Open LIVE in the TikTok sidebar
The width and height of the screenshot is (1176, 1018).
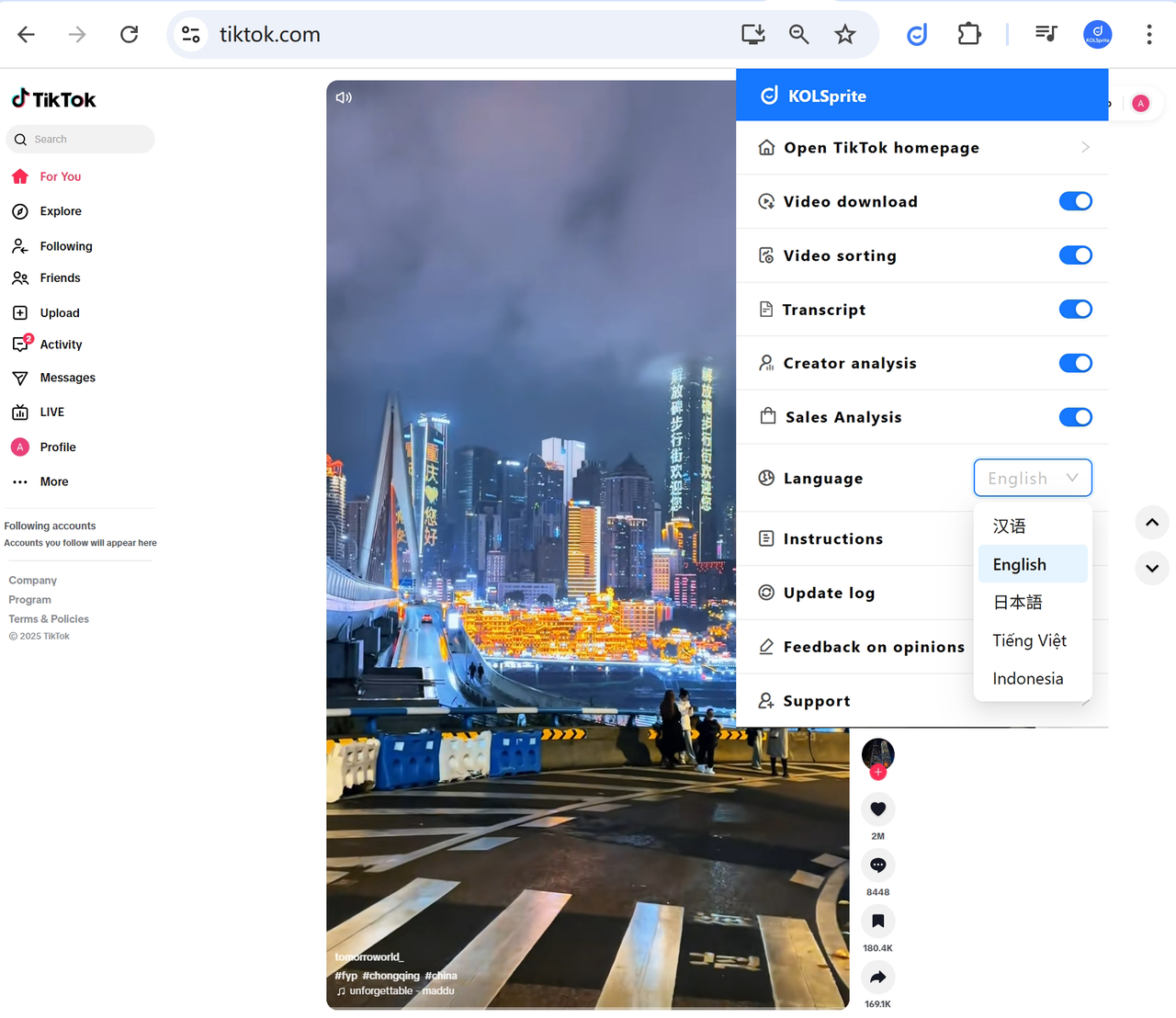tap(51, 413)
